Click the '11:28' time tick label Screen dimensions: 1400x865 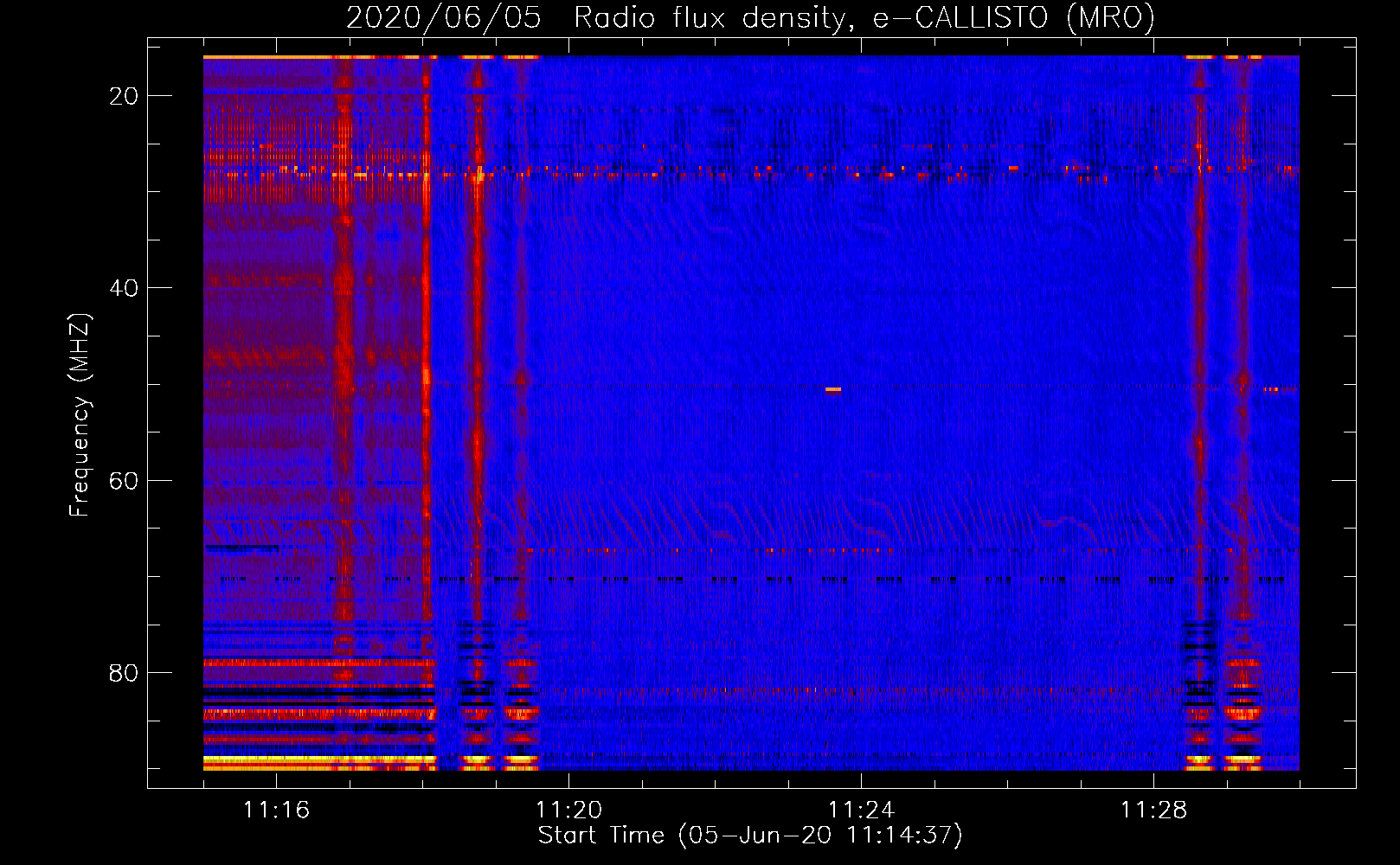[1153, 810]
